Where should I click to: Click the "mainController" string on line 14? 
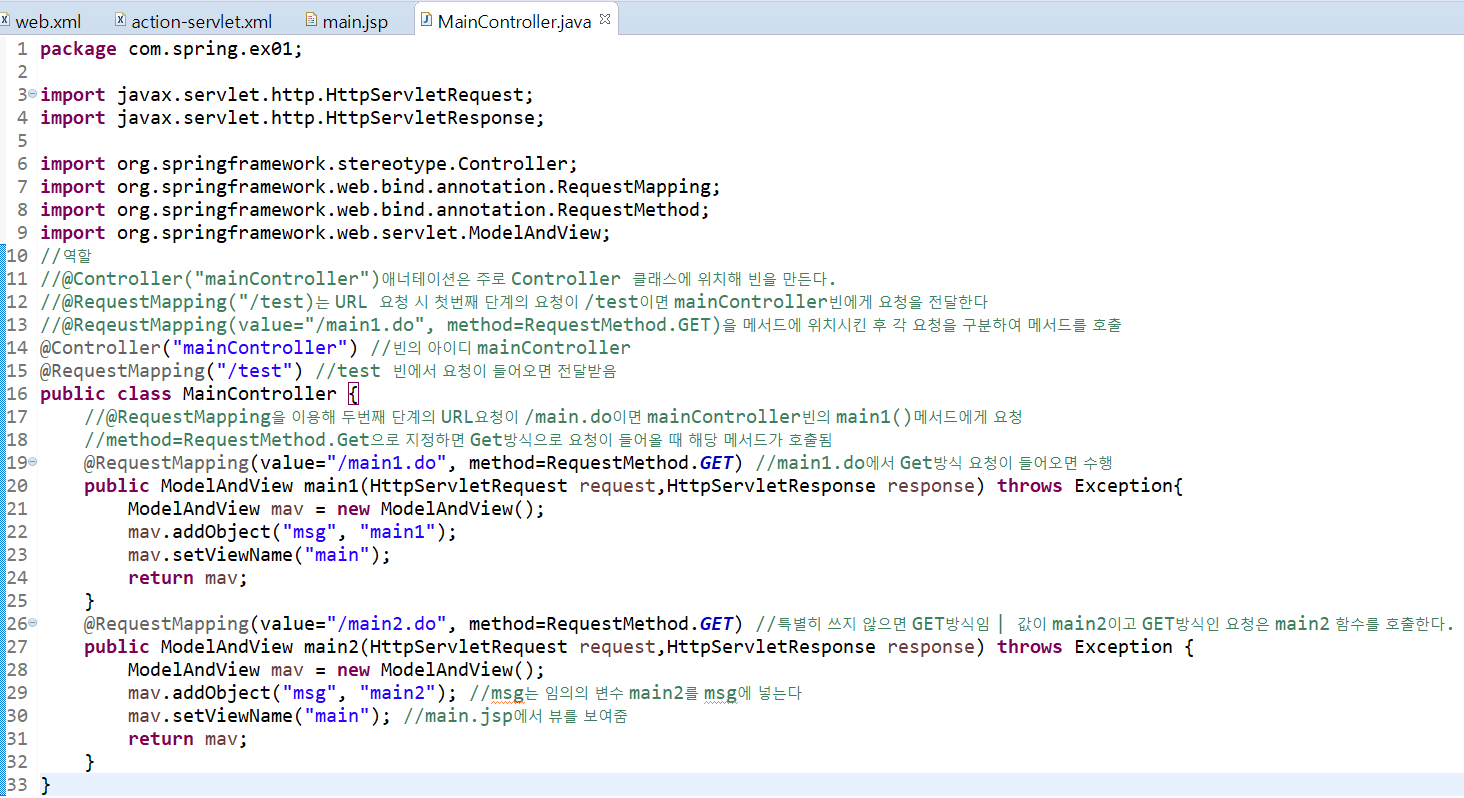[259, 348]
